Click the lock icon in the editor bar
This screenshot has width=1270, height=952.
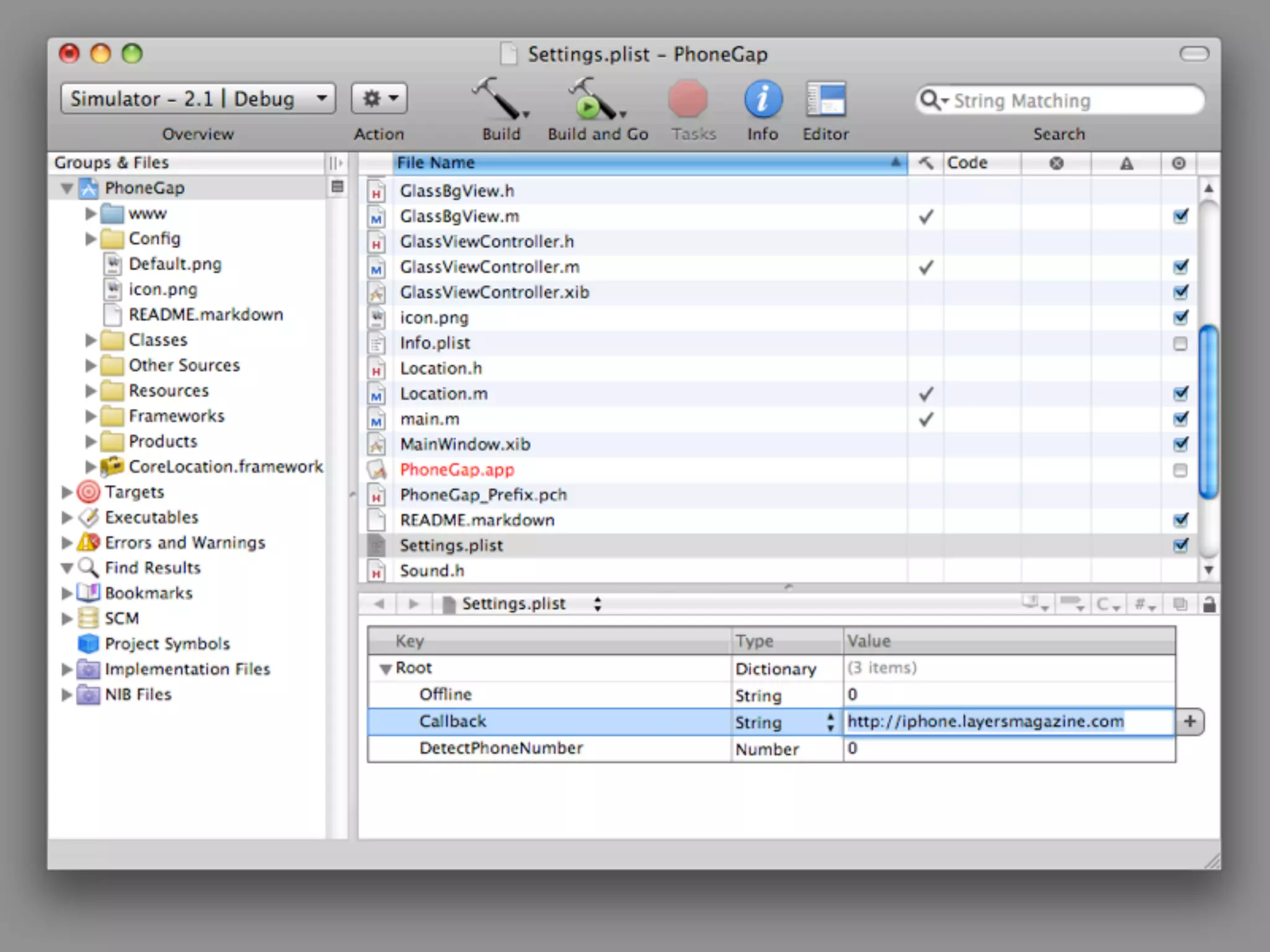(x=1209, y=604)
